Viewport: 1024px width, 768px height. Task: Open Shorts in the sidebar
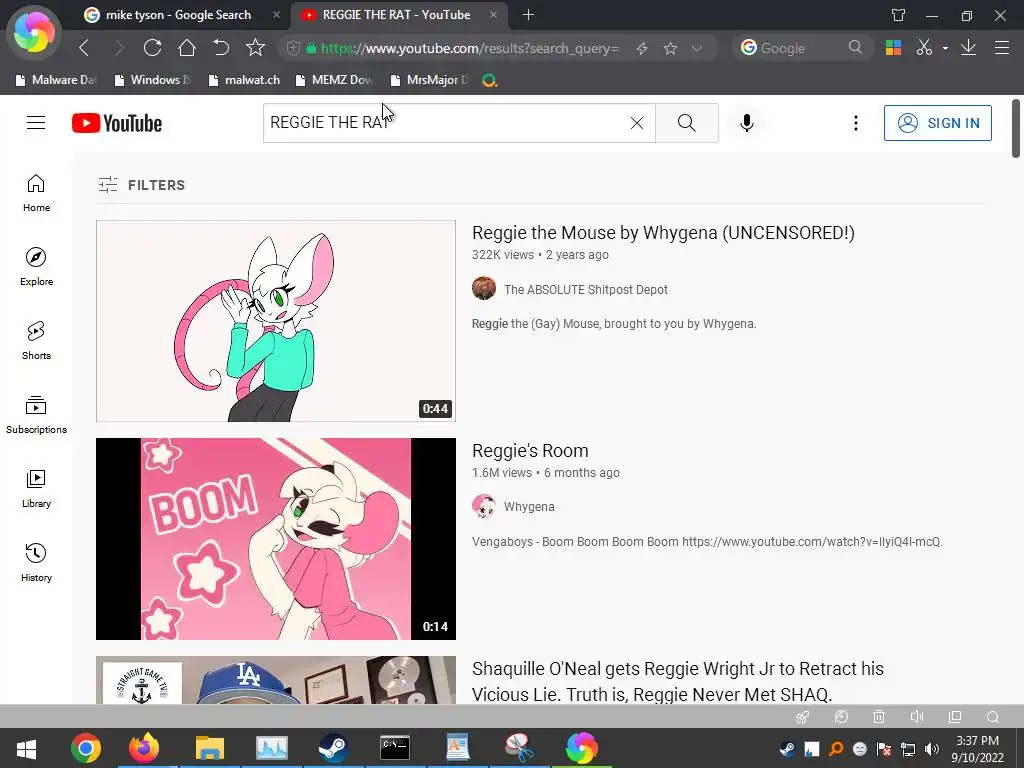(36, 341)
